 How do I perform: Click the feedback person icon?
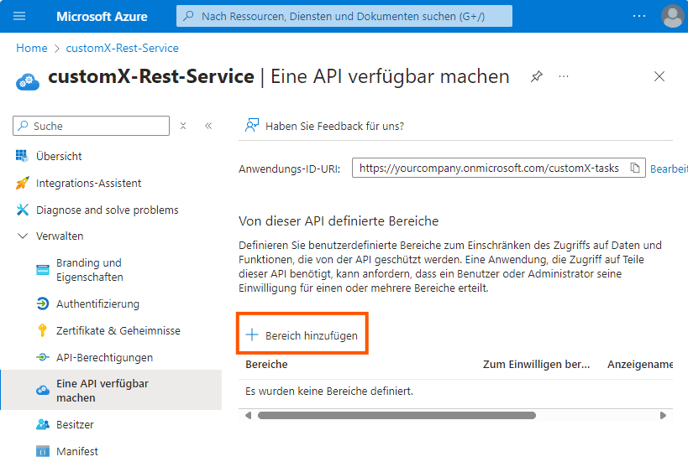click(252, 125)
